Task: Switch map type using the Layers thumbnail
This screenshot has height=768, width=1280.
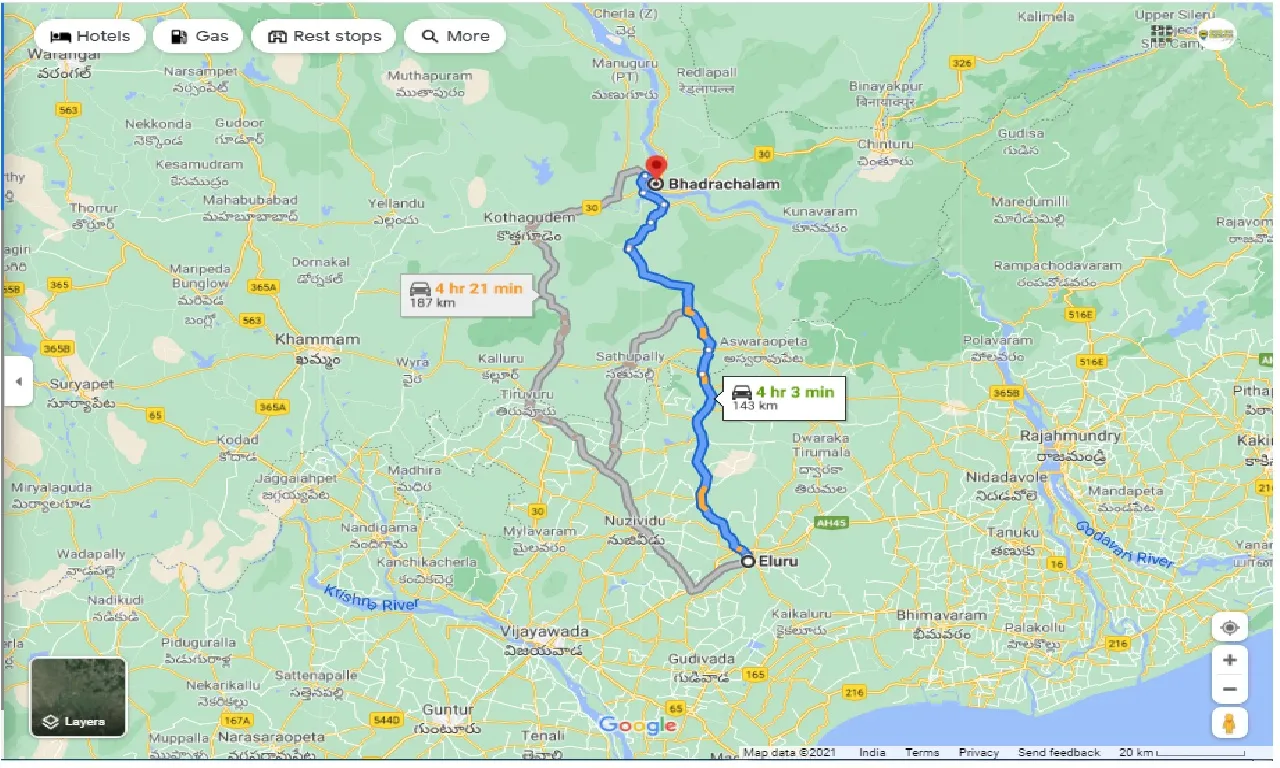Action: pyautogui.click(x=78, y=697)
